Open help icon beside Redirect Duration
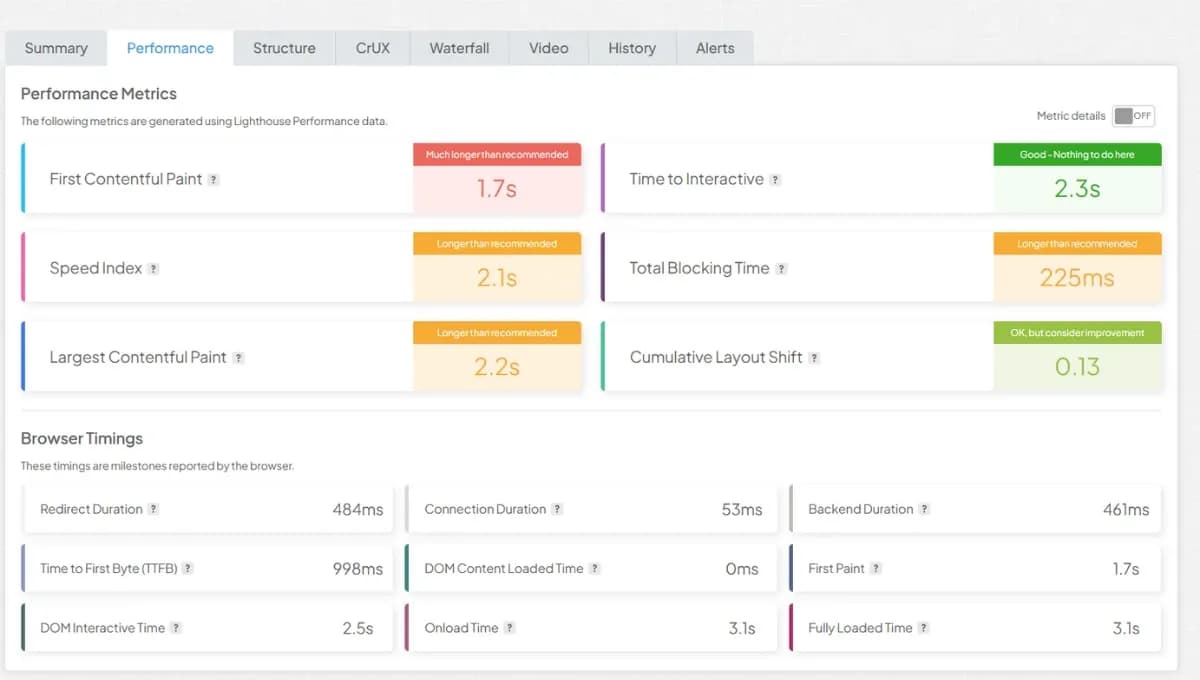 (153, 509)
